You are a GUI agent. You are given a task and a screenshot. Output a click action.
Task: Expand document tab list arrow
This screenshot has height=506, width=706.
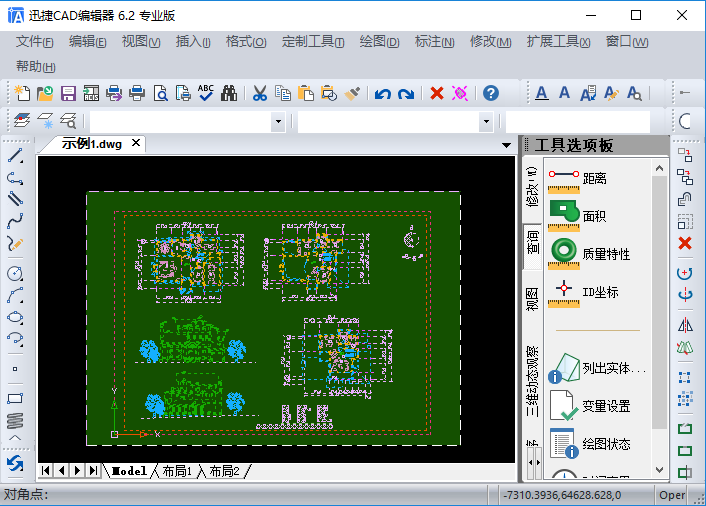[505, 144]
